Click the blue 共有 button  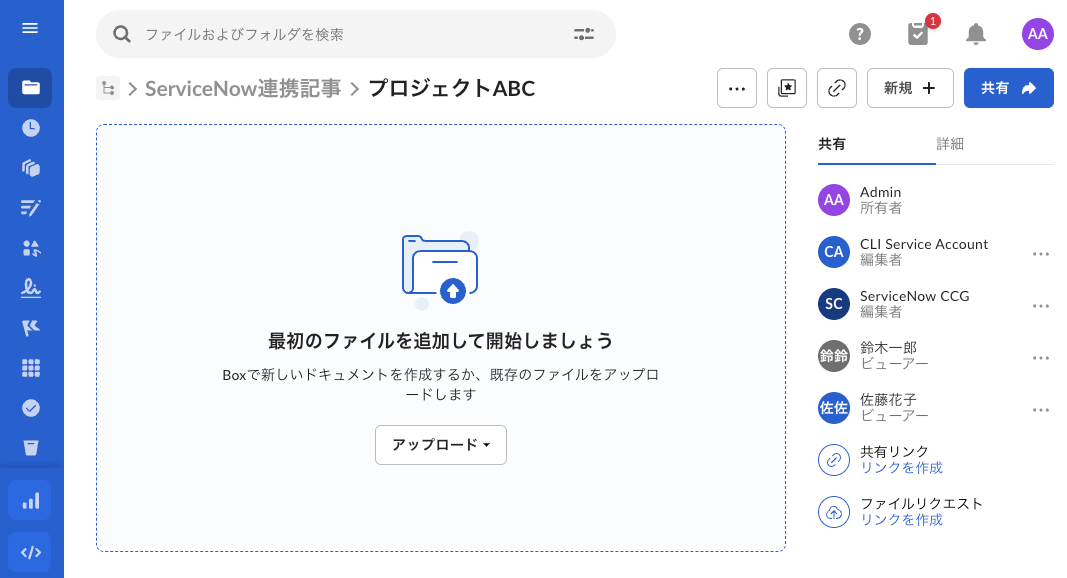pyautogui.click(x=1008, y=88)
